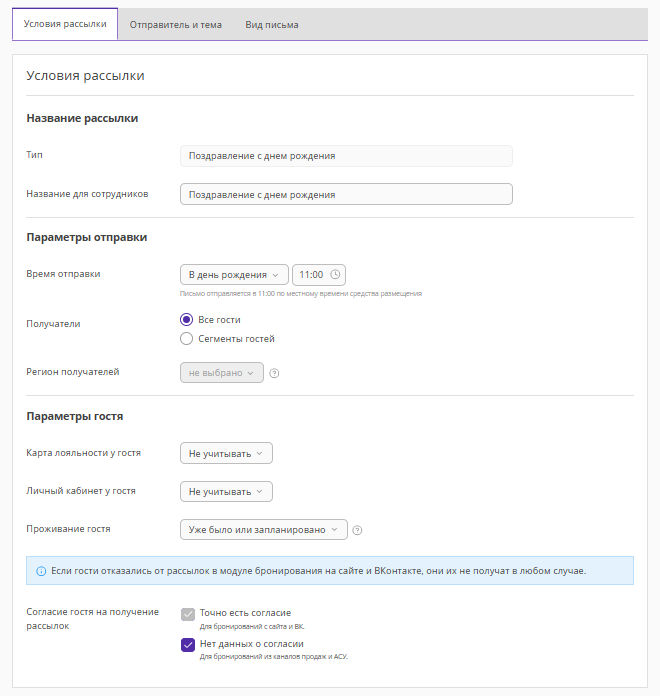Click help icon next to recipient region
660x696 pixels.
(x=274, y=373)
